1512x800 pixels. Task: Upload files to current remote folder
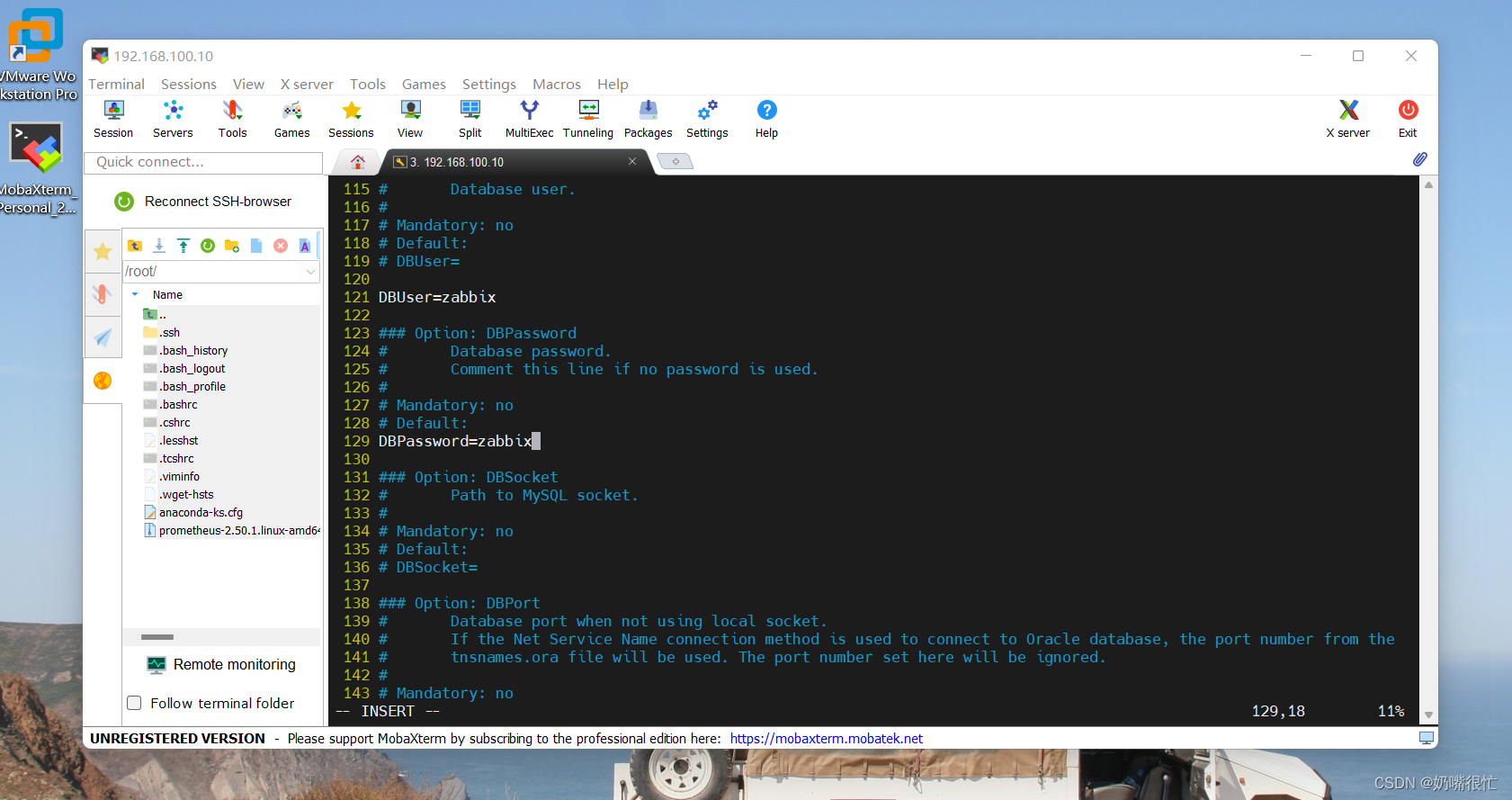(183, 246)
